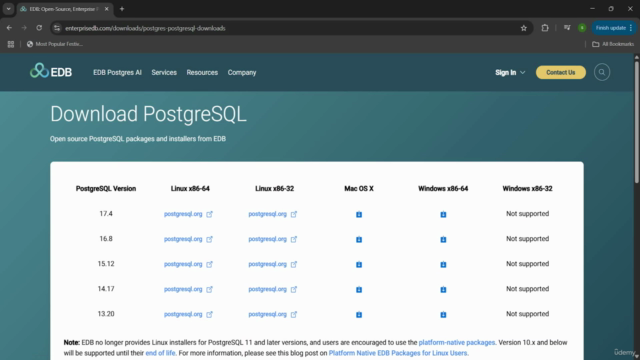
Task: Click the Mac OS X column header
Action: 359,189
